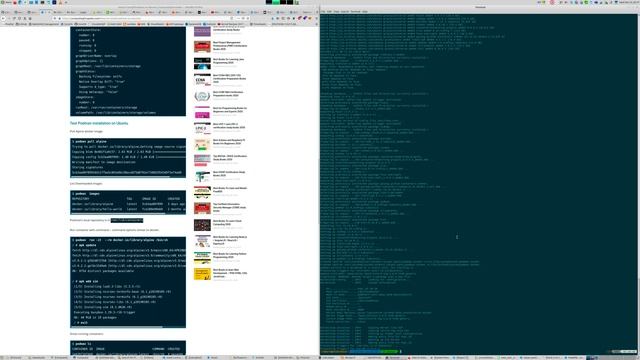The height and width of the screenshot is (360, 640).
Task: Open the Edit menu in the terminal window
Action: [330, 11]
